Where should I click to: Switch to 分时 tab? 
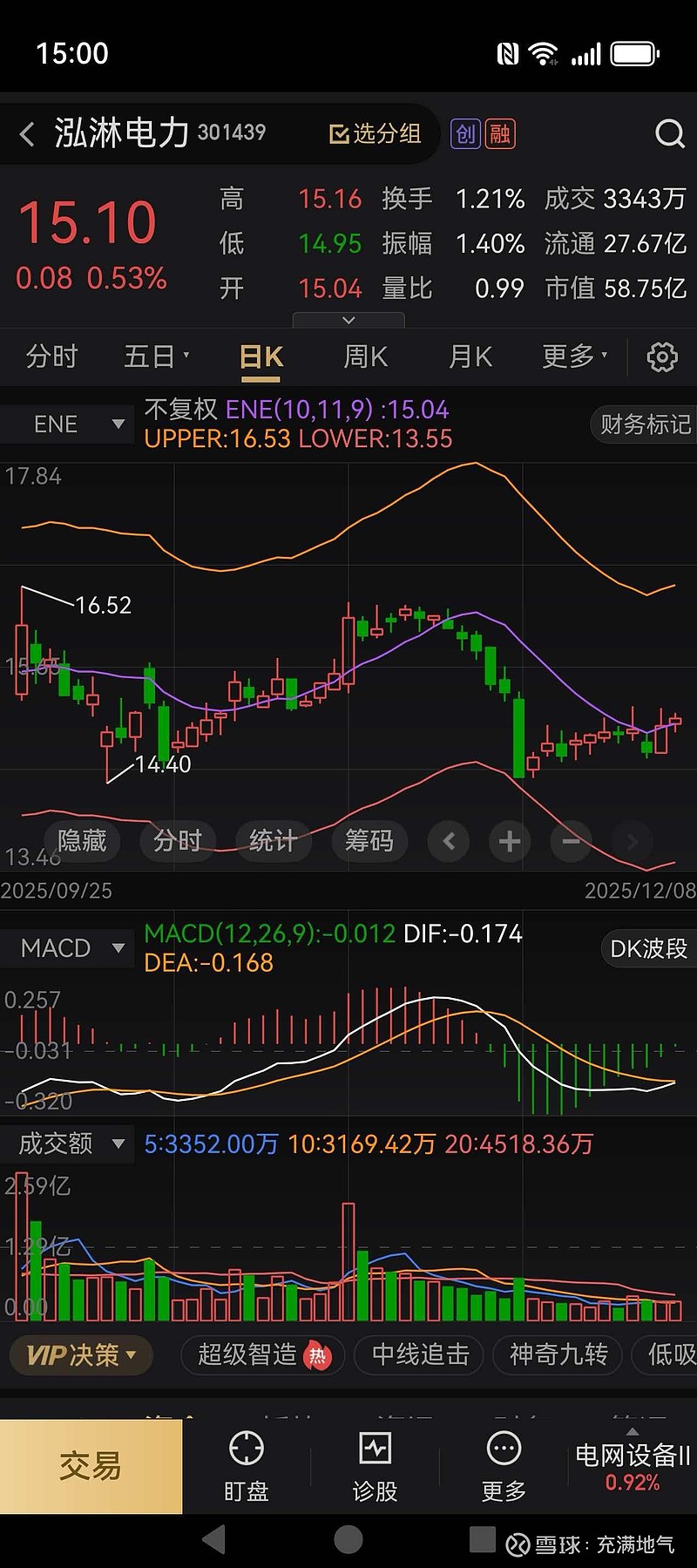tap(52, 356)
